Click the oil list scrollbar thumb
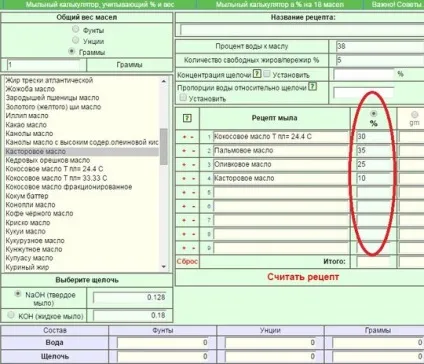 [x=164, y=147]
